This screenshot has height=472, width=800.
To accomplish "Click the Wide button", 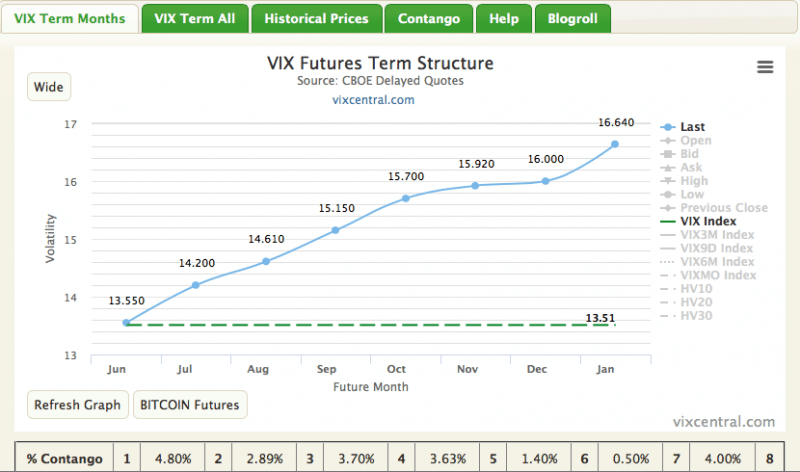I will tap(49, 87).
